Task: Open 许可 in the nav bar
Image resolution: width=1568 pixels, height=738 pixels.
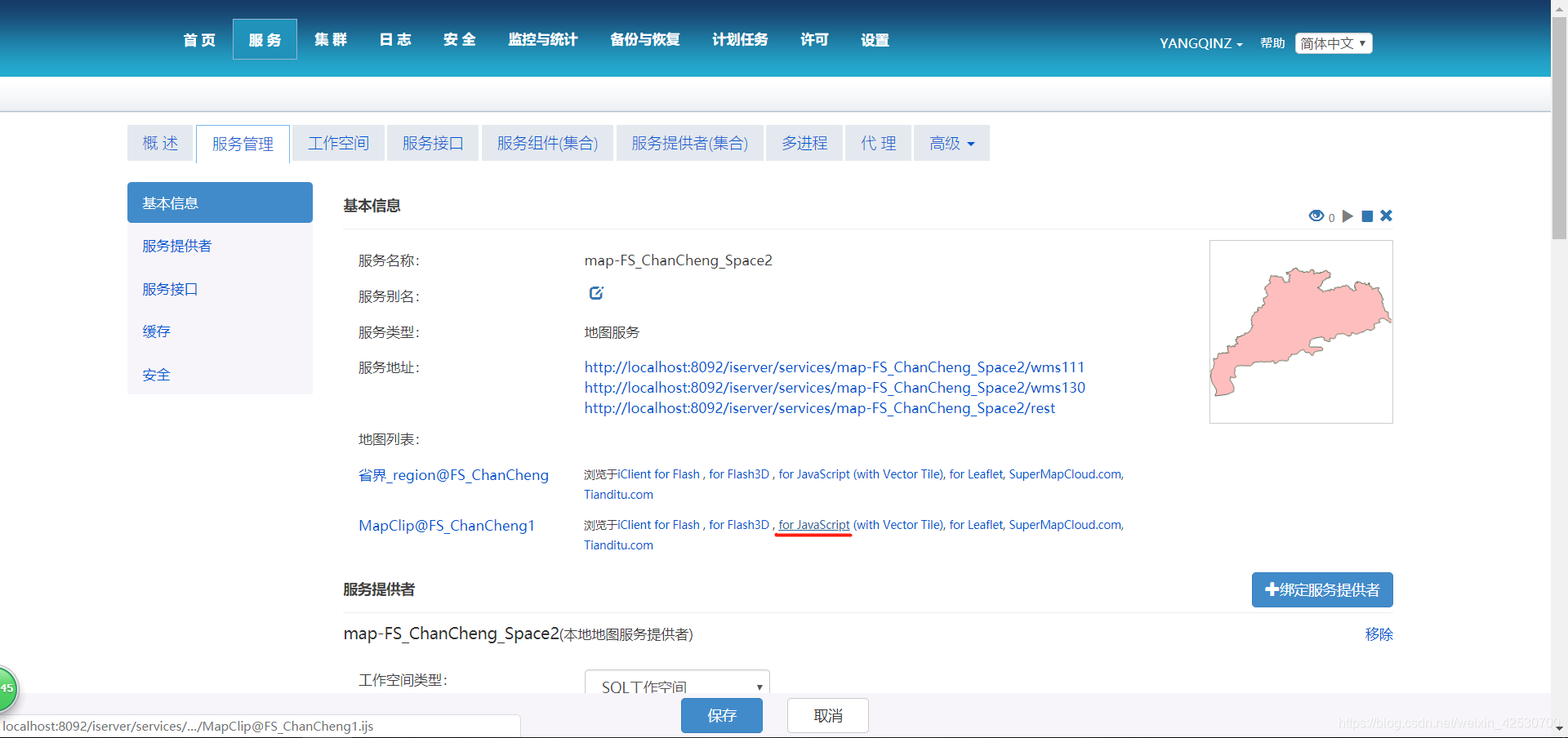Action: pos(814,39)
